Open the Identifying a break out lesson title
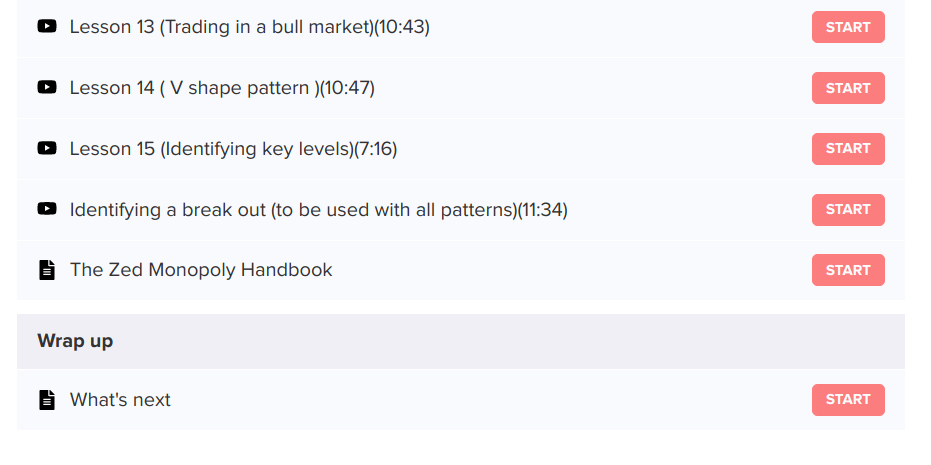This screenshot has height=465, width=931. tap(318, 210)
